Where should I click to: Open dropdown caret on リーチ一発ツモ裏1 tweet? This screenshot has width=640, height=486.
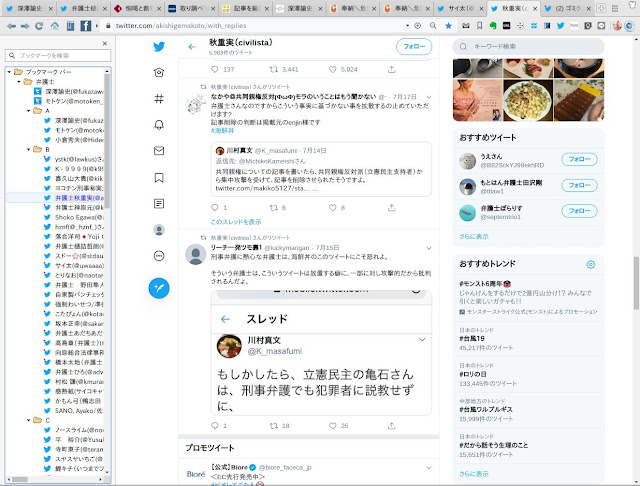pyautogui.click(x=429, y=248)
